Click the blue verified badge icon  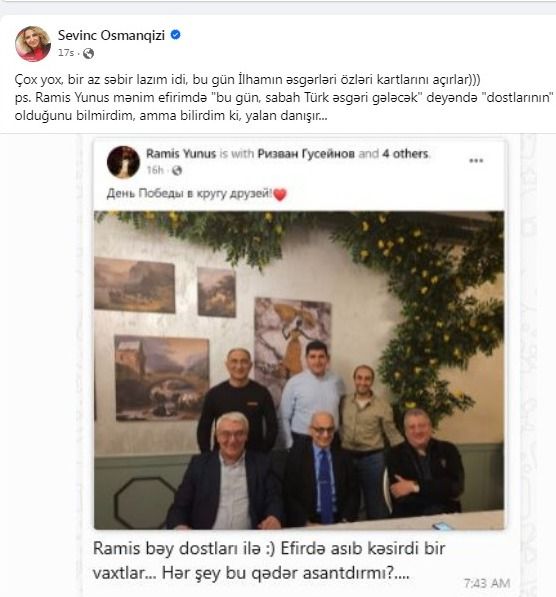(175, 35)
